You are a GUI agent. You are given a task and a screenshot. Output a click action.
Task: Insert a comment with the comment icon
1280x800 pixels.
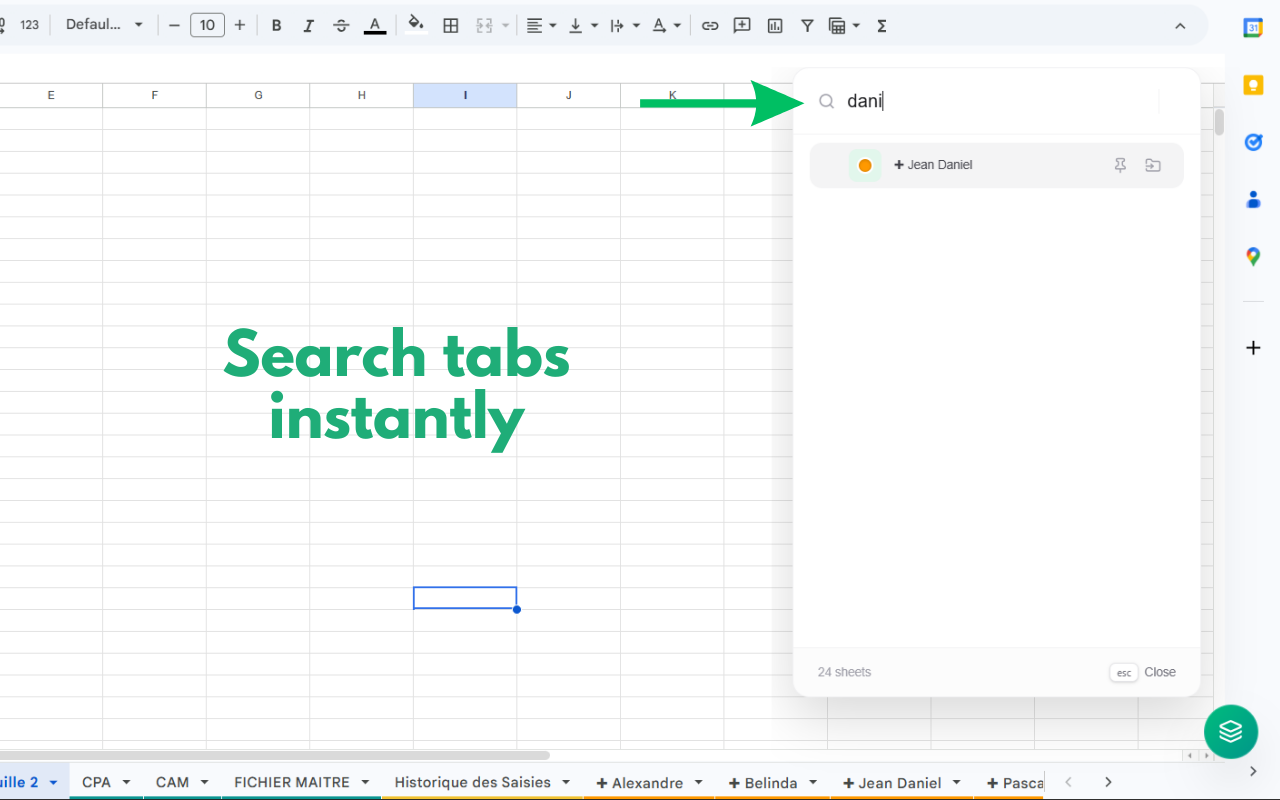741,25
